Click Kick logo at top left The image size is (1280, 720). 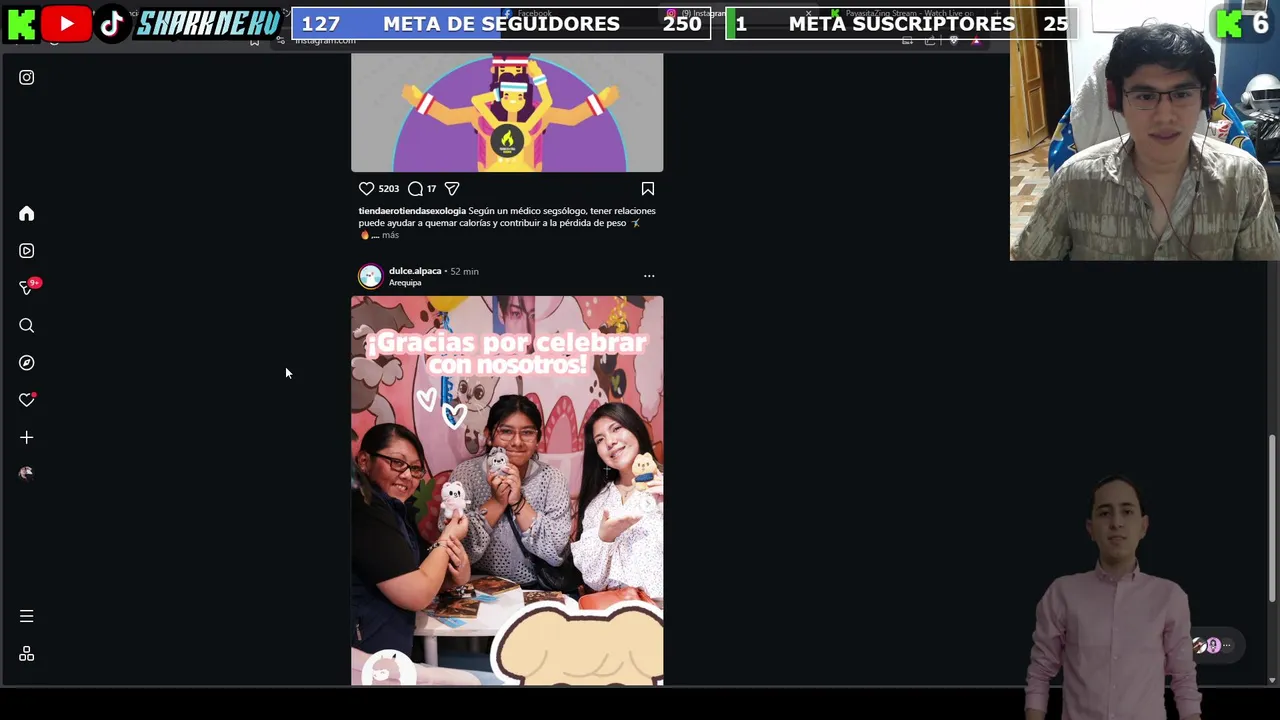[21, 24]
